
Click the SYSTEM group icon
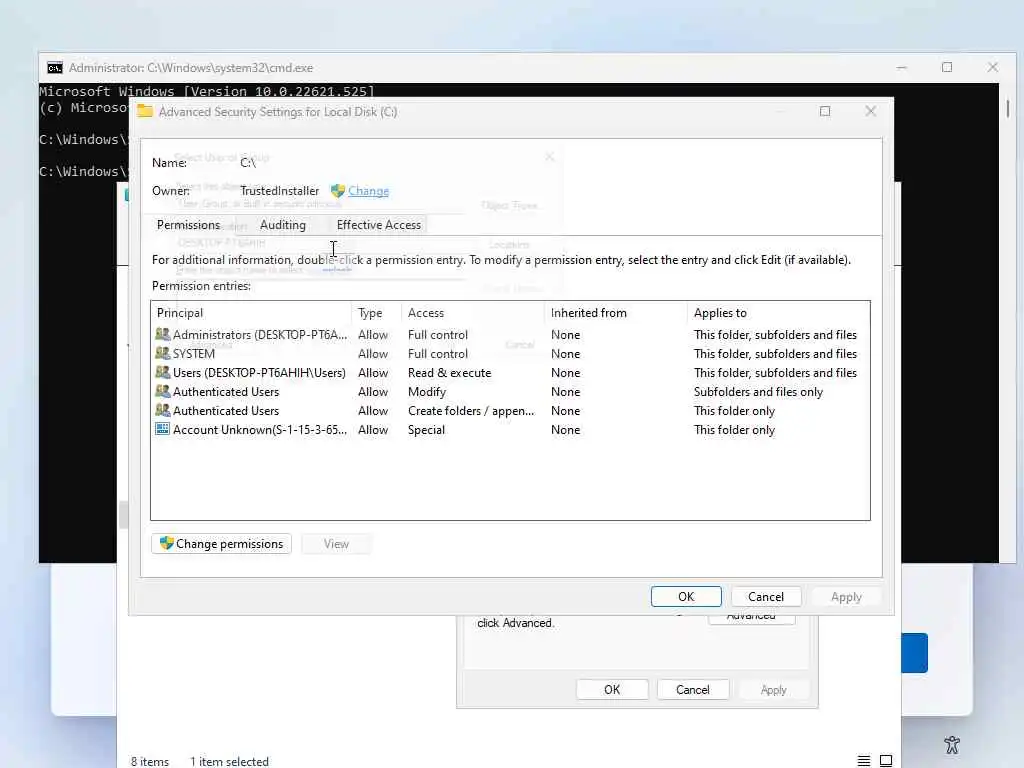(x=163, y=353)
